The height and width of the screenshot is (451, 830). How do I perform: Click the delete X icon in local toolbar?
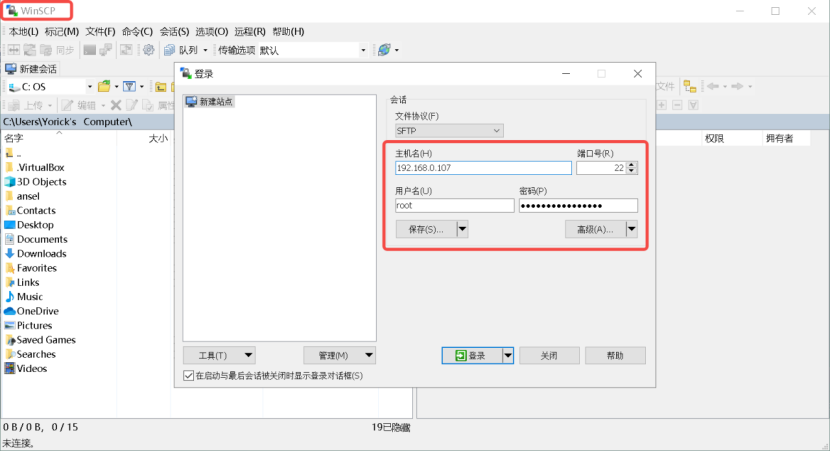(x=116, y=105)
